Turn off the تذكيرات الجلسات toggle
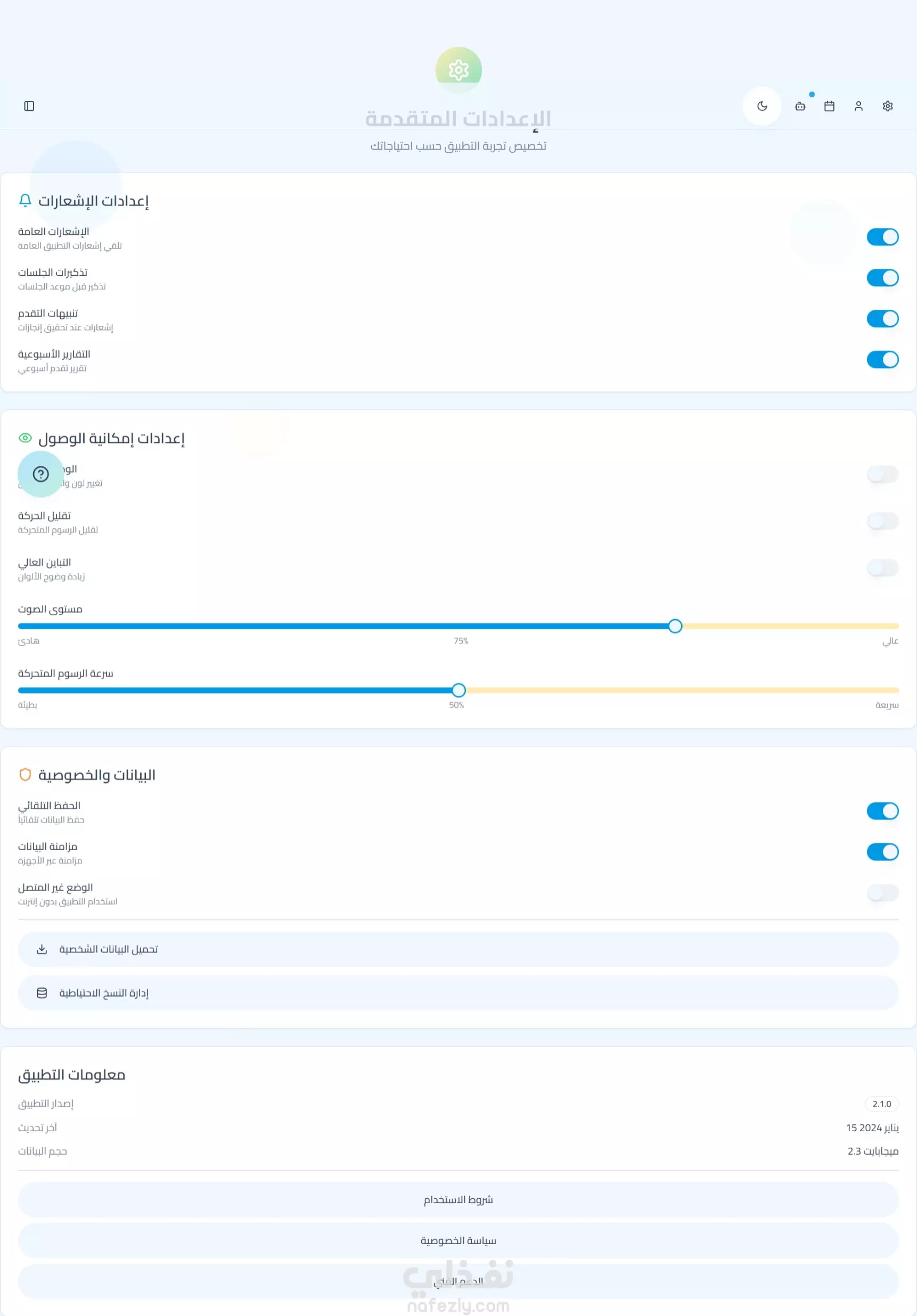Screen dimensions: 917x1316 coord(882,278)
